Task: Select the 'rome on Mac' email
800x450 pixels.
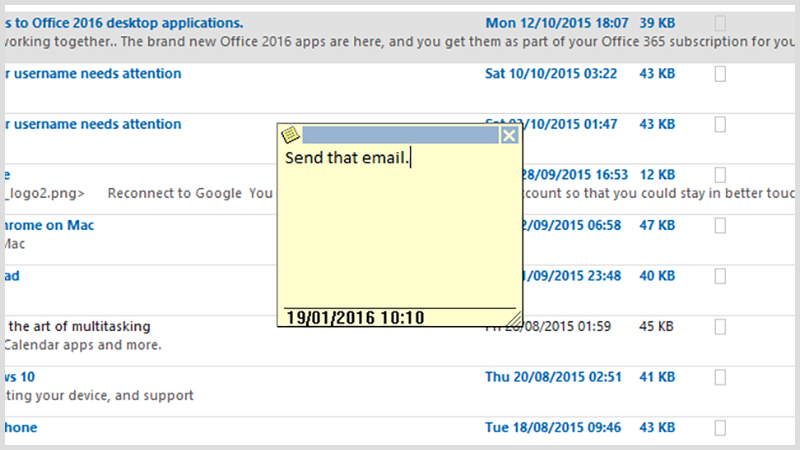Action: coord(49,225)
